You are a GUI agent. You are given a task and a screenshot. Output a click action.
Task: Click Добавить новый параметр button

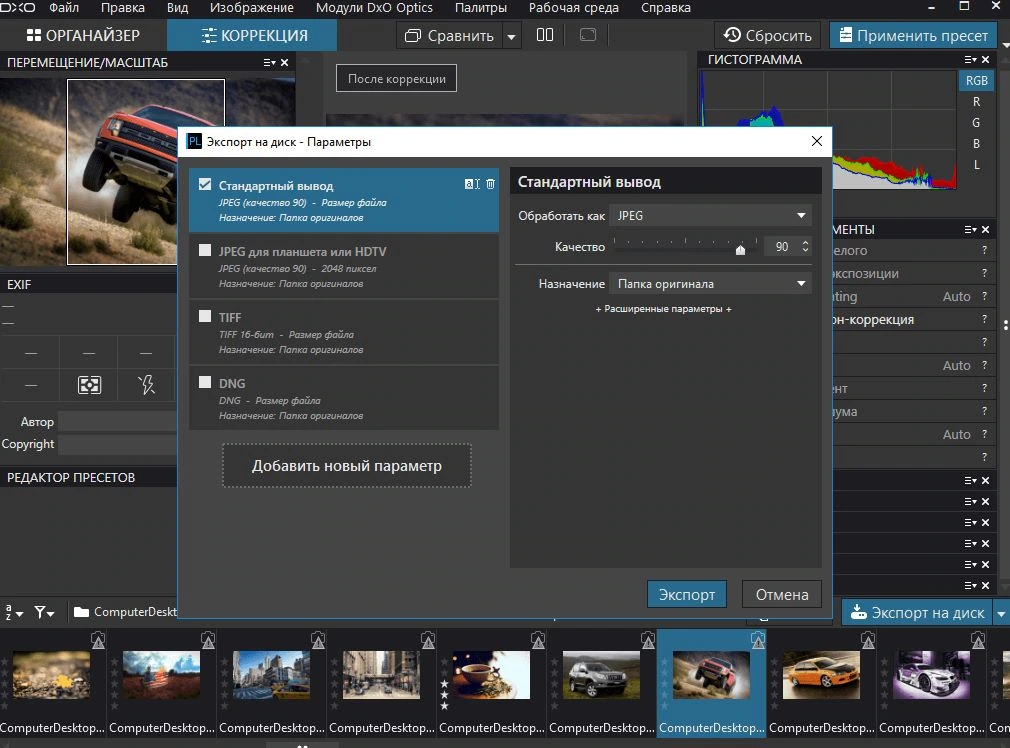347,465
